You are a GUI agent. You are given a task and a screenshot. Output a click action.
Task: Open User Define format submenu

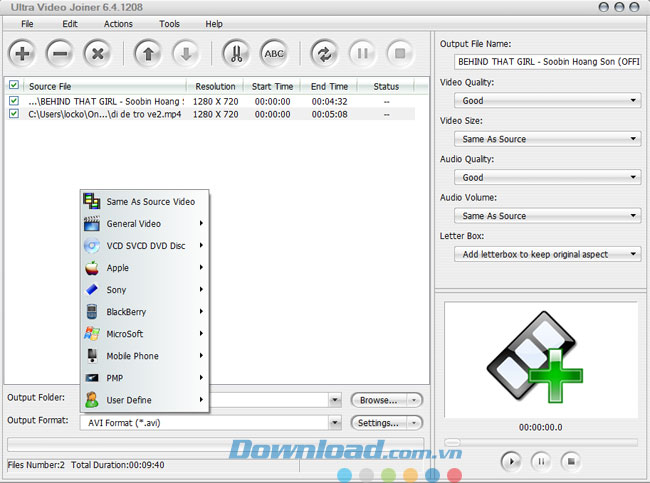145,400
